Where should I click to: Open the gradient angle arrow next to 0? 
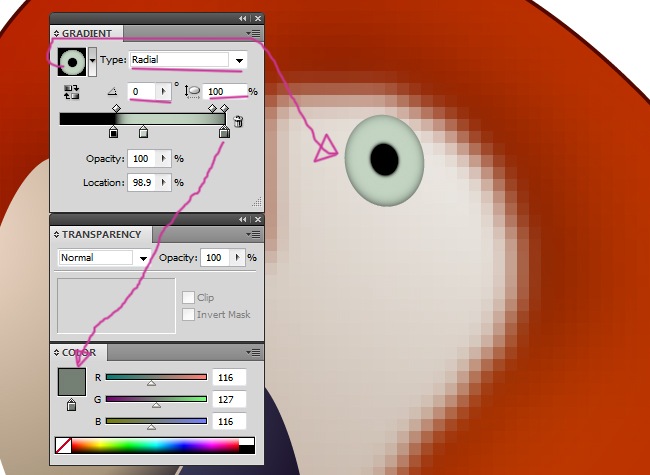pos(163,92)
